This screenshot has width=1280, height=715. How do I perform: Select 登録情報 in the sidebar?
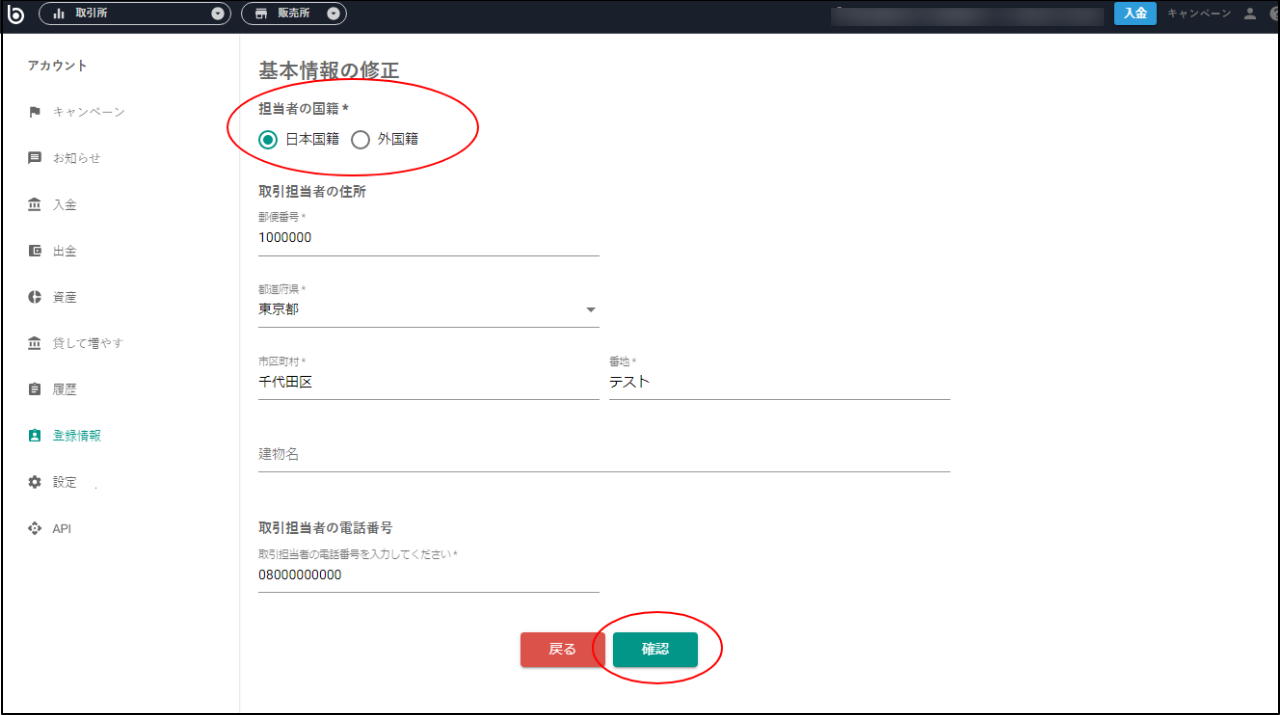click(x=77, y=436)
